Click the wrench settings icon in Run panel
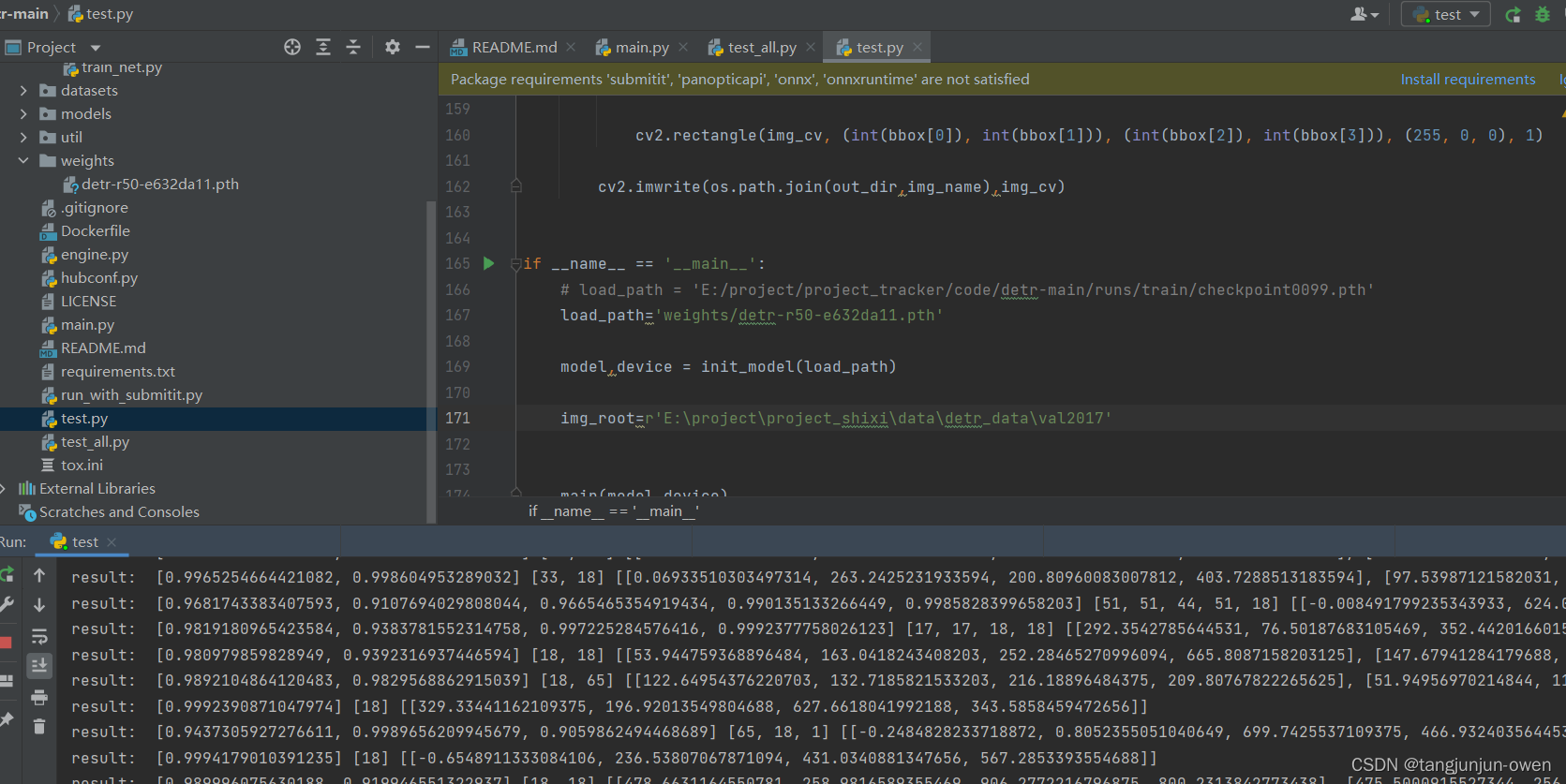 coord(7,605)
